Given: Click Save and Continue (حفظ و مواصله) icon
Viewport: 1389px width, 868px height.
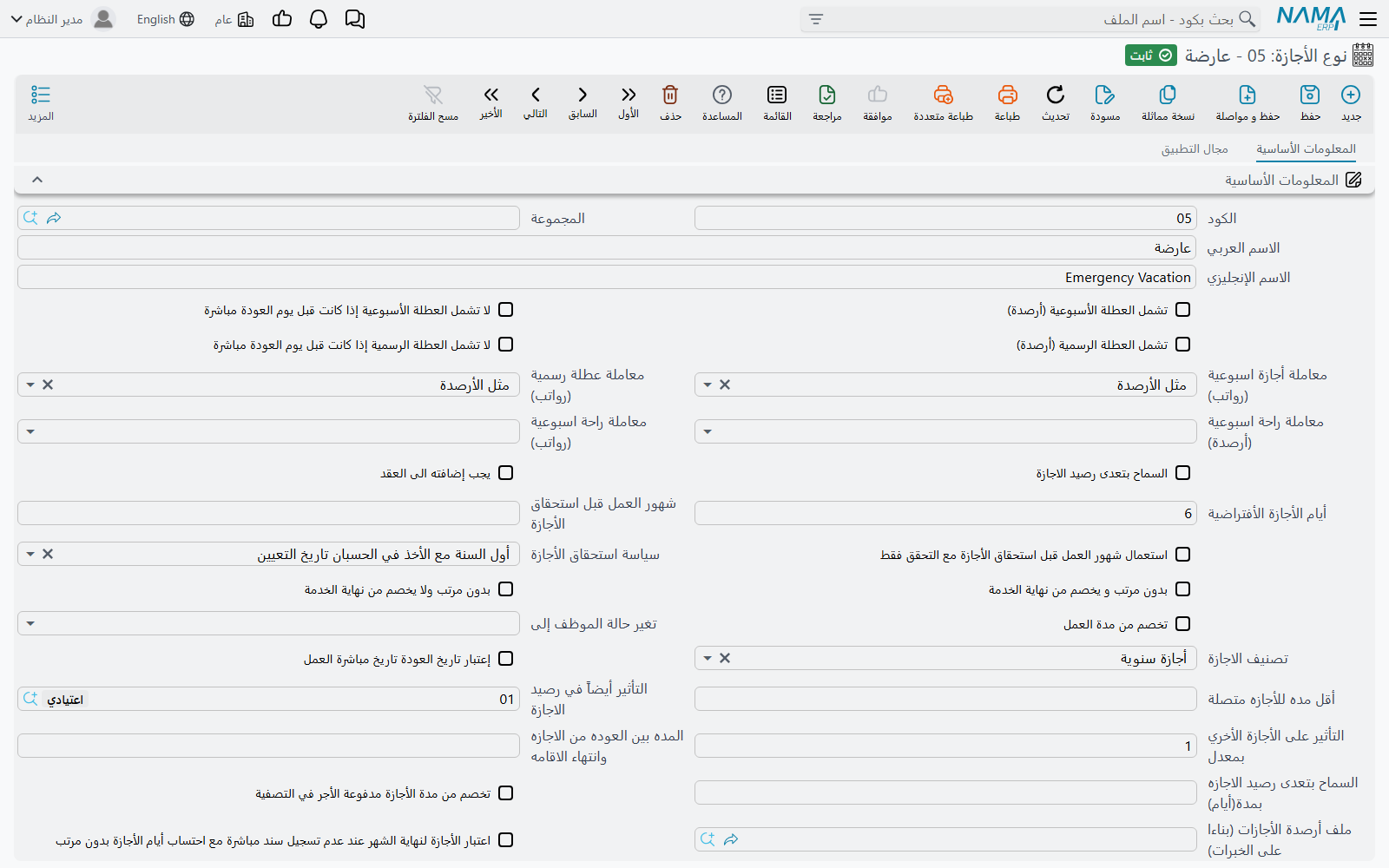Looking at the screenshot, I should [1247, 95].
